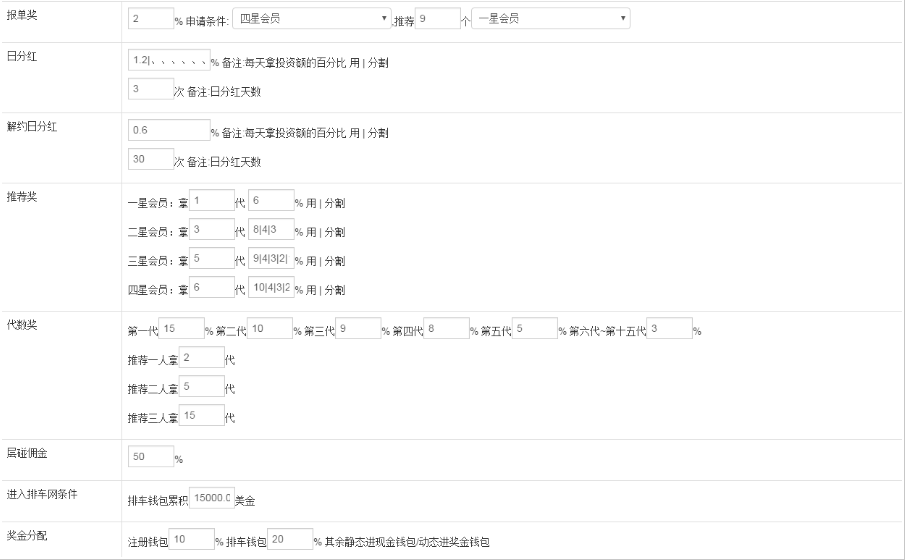Click the 二星会员 percent field showing 8|4|3

click(x=271, y=229)
